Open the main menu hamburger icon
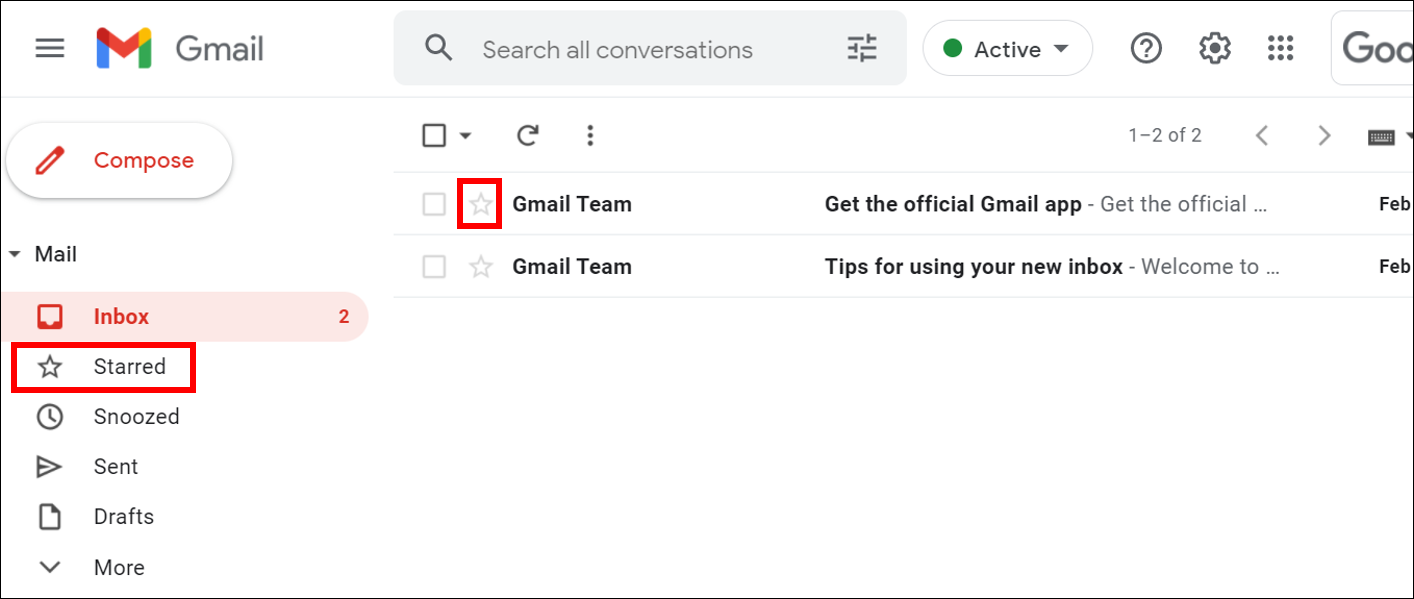1414x599 pixels. click(x=50, y=48)
